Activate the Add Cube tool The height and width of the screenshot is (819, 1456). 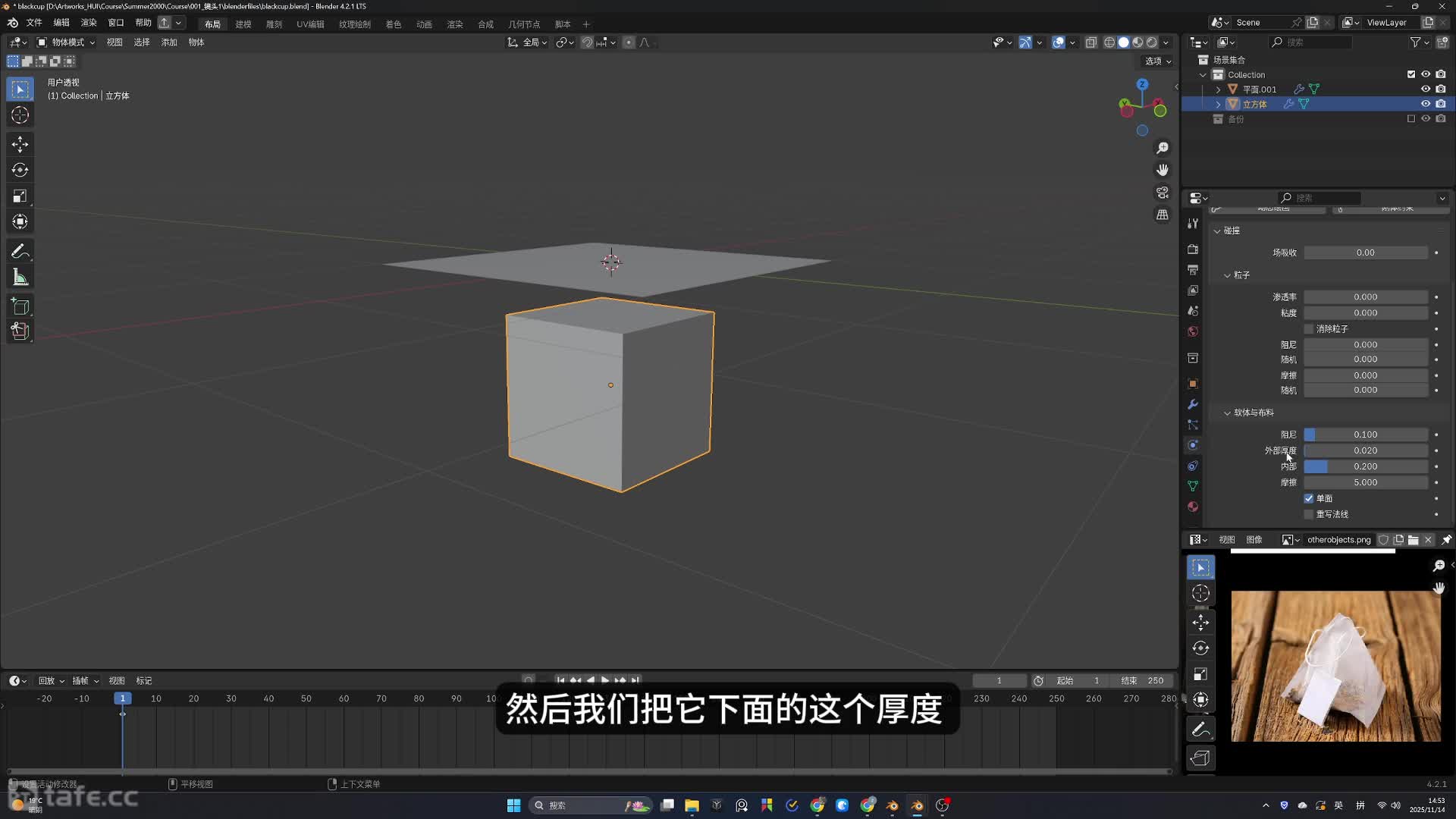pyautogui.click(x=20, y=306)
